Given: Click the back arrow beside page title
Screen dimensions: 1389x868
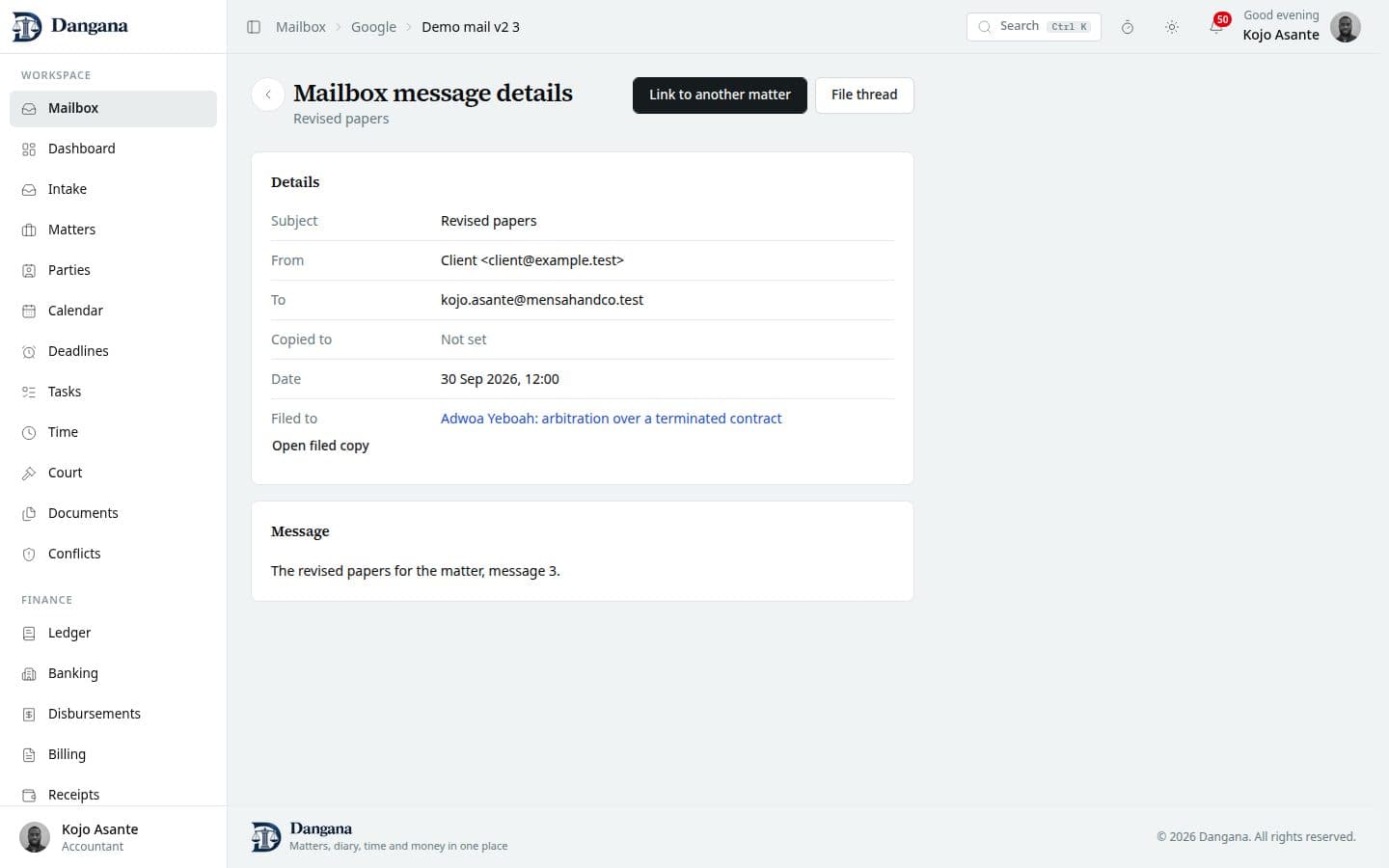Looking at the screenshot, I should point(268,95).
